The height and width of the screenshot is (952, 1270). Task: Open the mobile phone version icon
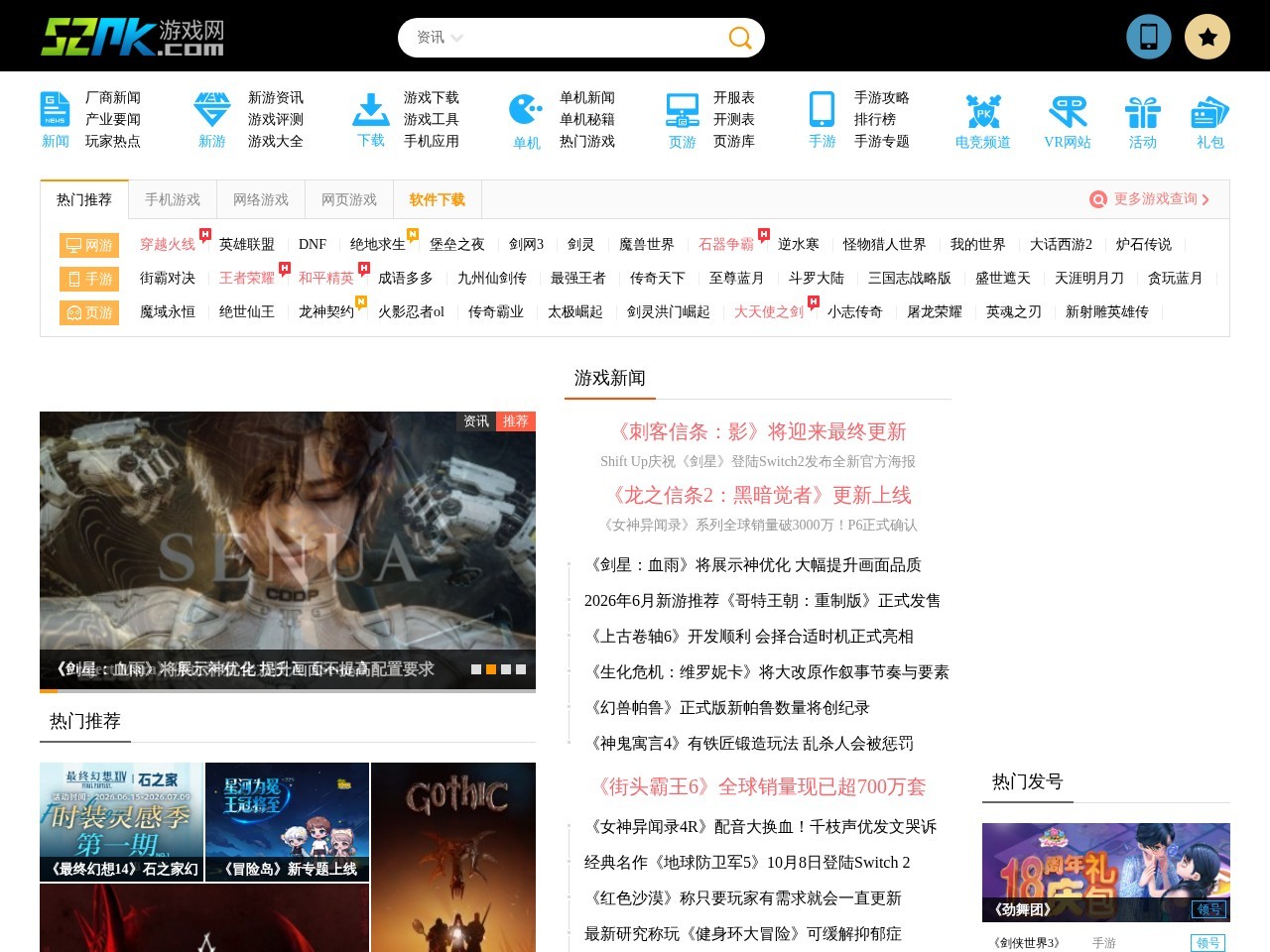(1149, 37)
